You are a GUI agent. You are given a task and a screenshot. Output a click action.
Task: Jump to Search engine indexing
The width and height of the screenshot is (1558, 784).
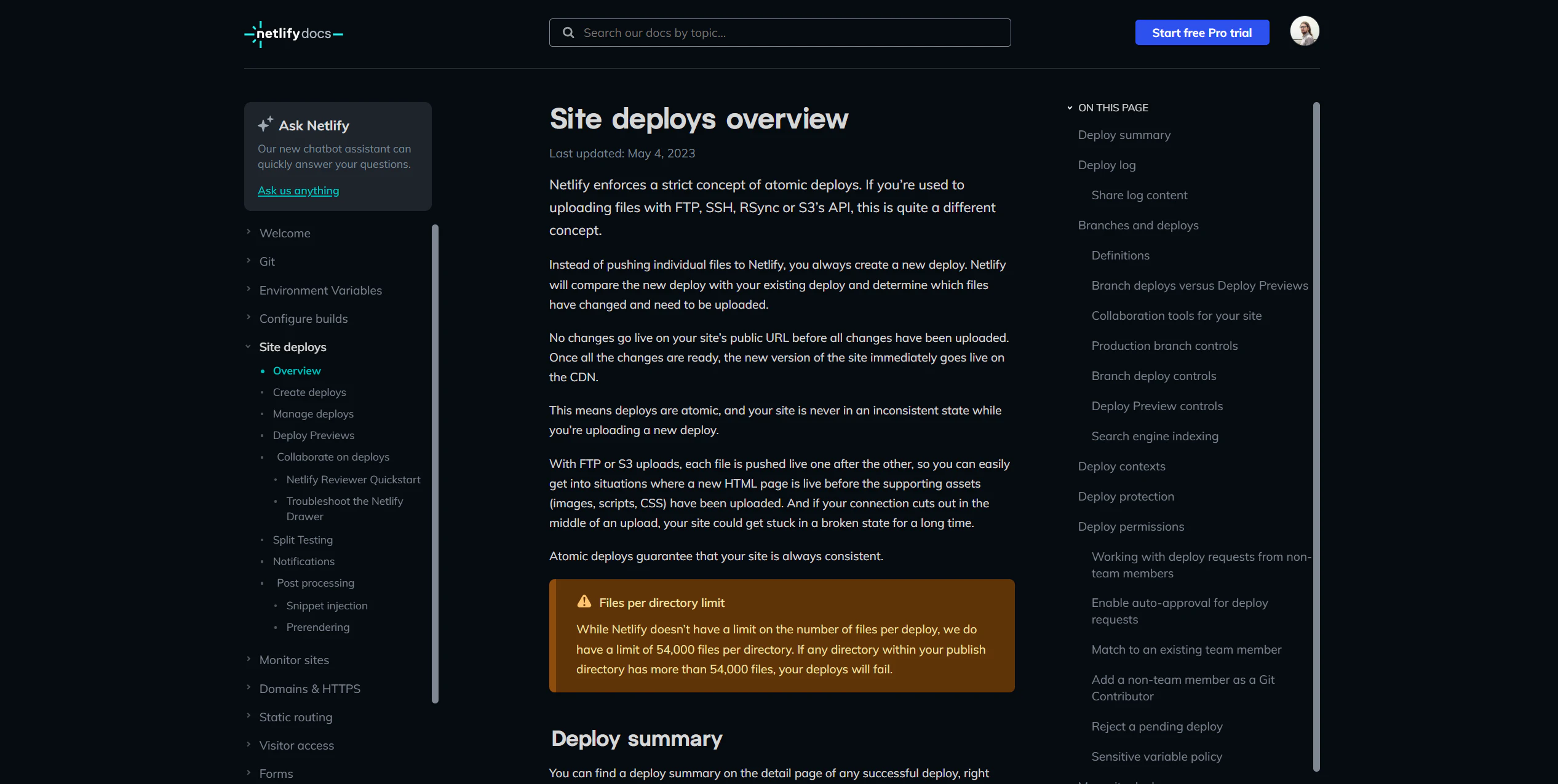click(1155, 436)
